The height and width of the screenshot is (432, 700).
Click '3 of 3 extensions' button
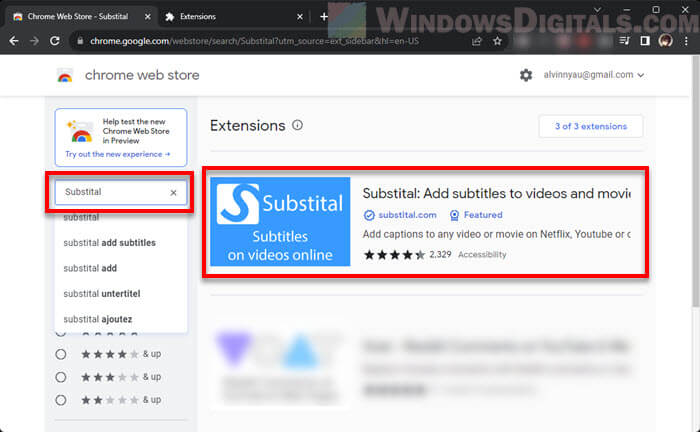pos(591,126)
